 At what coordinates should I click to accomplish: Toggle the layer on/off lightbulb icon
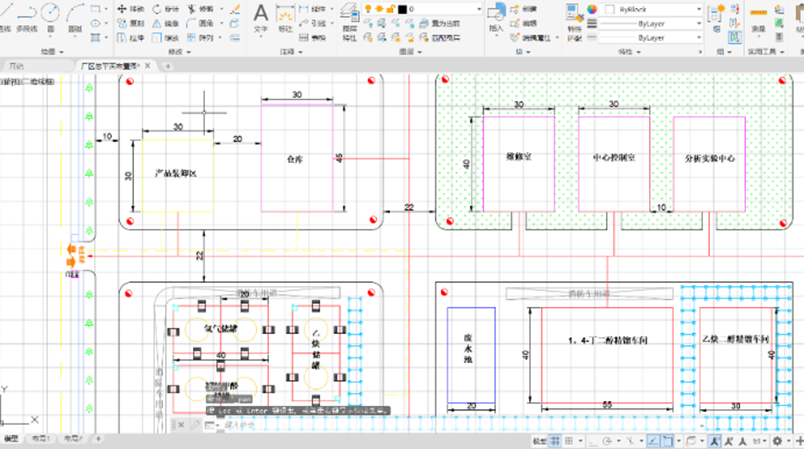368,8
